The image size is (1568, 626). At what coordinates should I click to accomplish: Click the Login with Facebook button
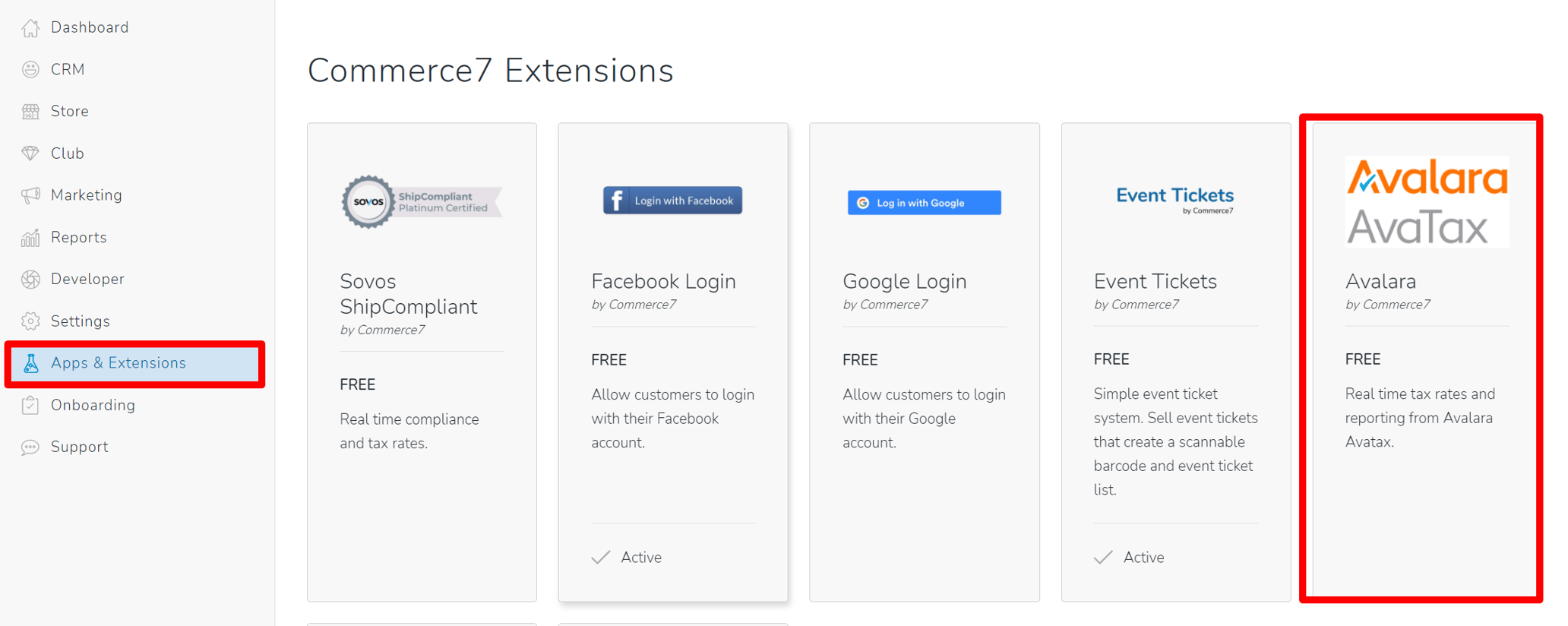(x=672, y=200)
